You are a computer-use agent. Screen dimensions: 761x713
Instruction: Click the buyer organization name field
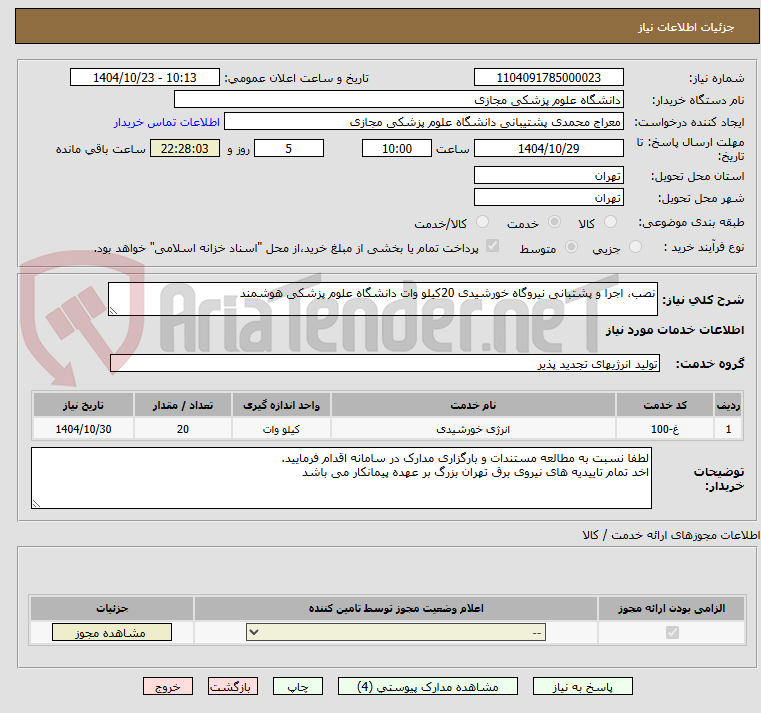[398, 100]
